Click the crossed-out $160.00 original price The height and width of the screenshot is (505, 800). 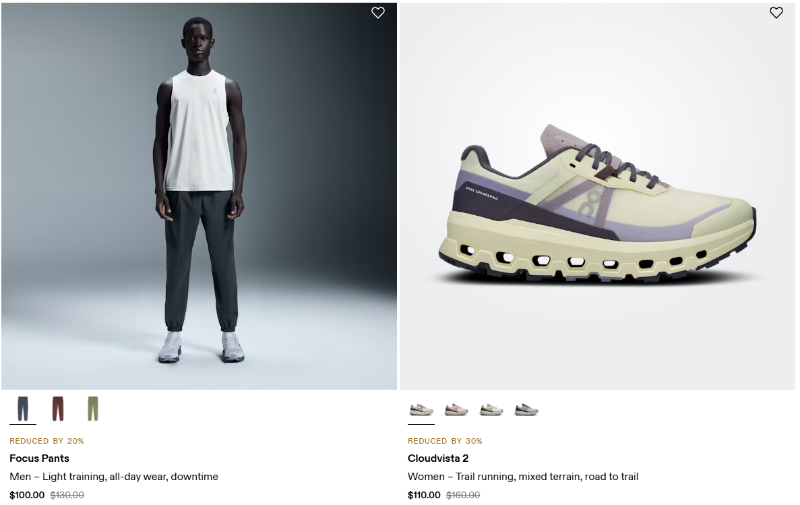pos(463,495)
